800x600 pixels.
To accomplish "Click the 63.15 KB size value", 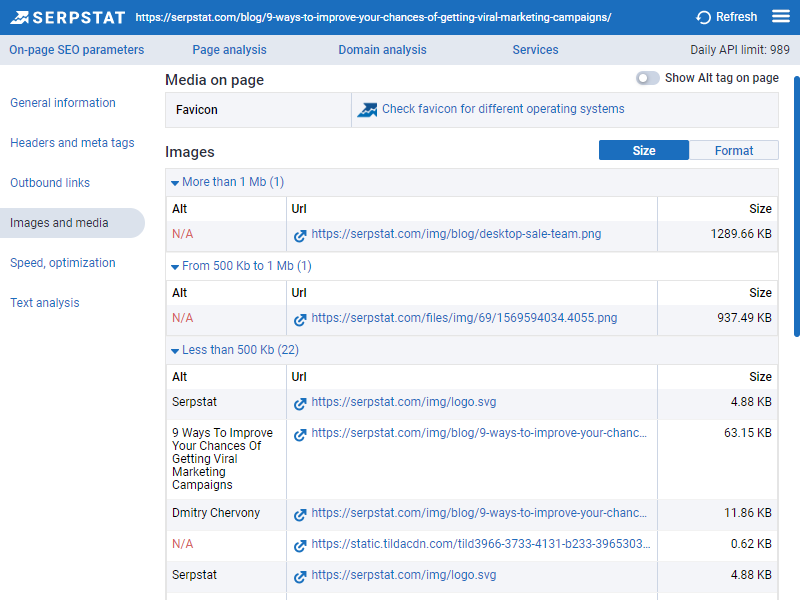I will click(747, 433).
